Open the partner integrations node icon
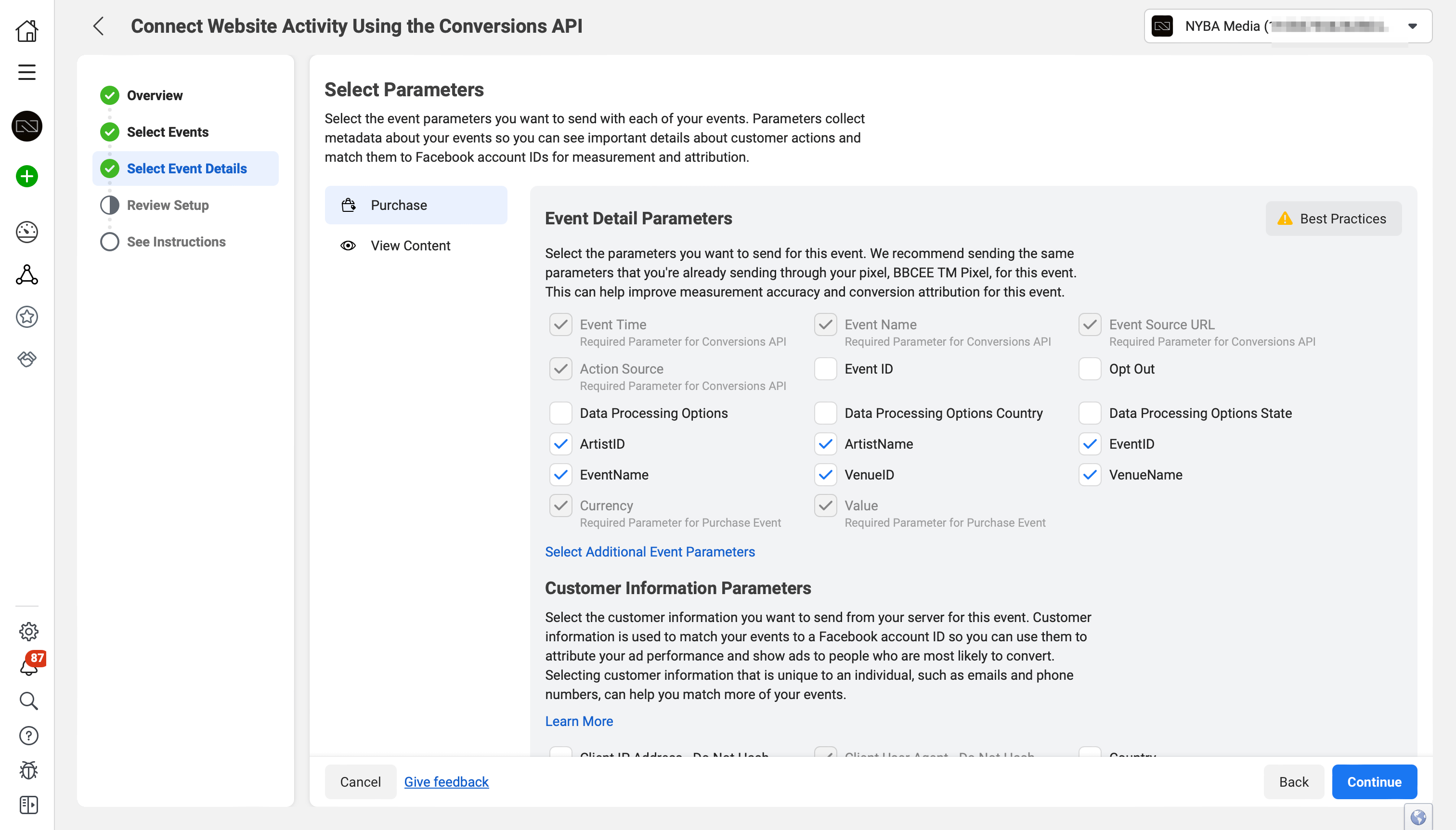The width and height of the screenshot is (1456, 830). tap(27, 275)
